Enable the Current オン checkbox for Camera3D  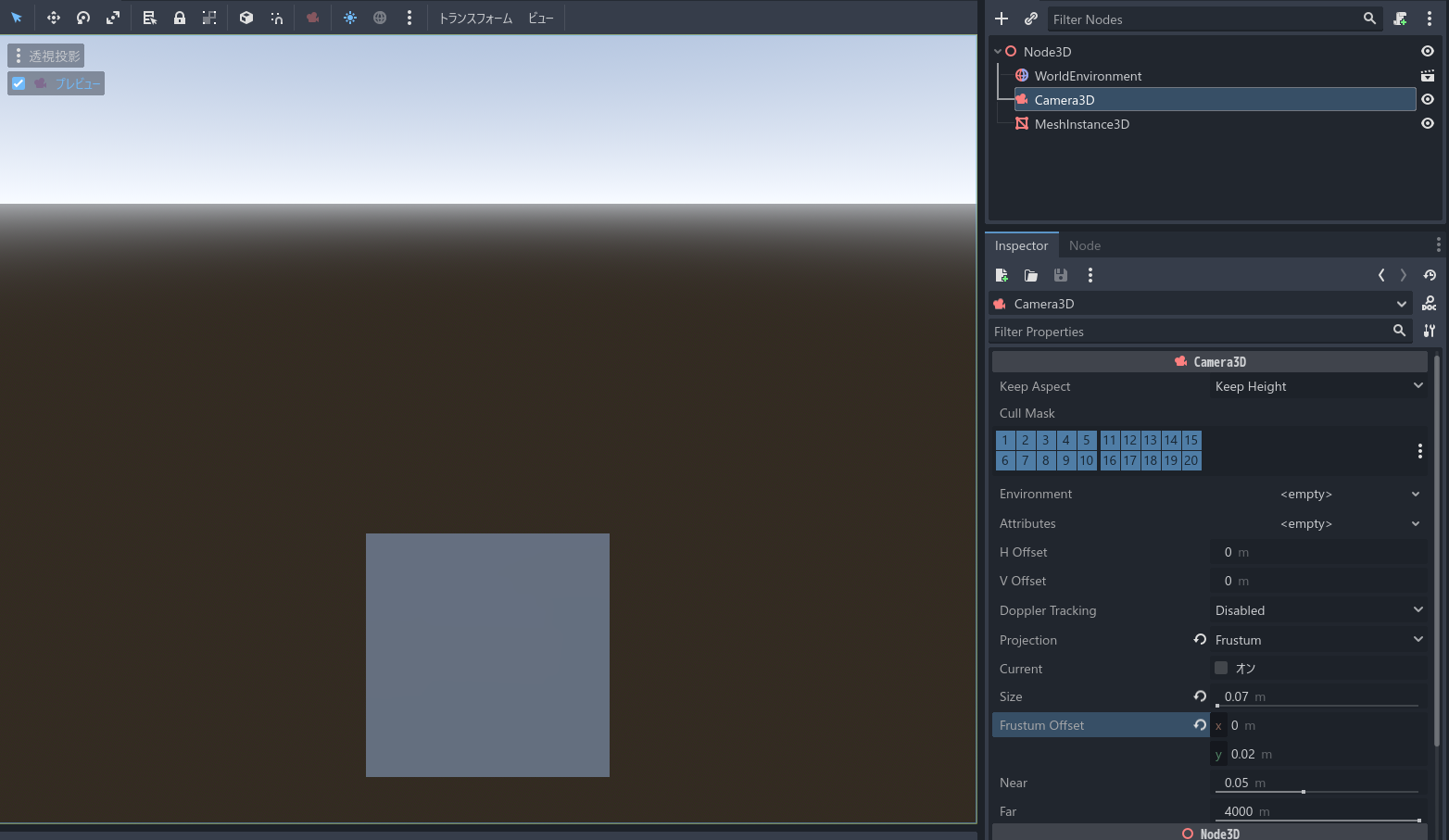pyautogui.click(x=1221, y=668)
